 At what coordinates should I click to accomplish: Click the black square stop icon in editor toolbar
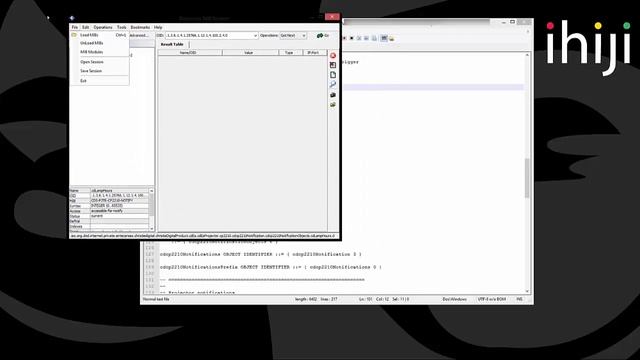point(351,38)
